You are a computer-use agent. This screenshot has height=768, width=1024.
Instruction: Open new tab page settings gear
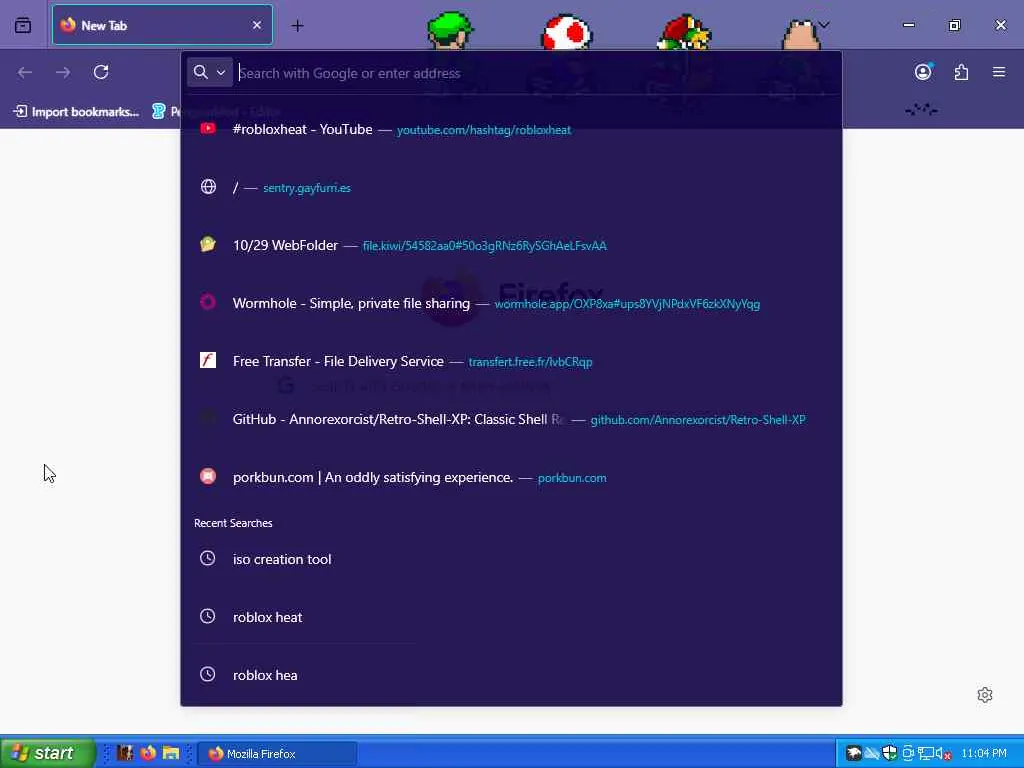pos(985,695)
